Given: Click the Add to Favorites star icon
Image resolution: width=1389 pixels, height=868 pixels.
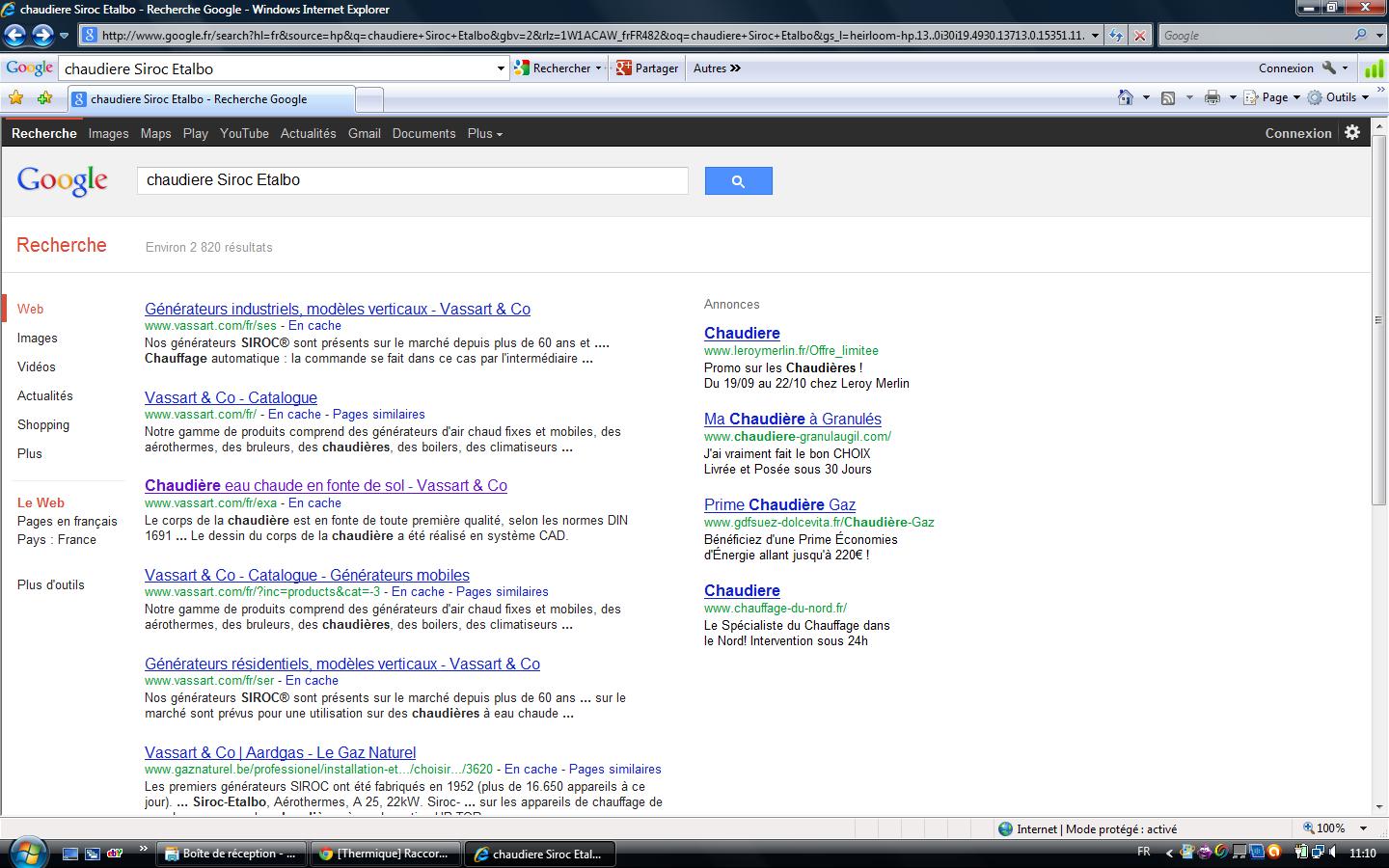Looking at the screenshot, I should [x=44, y=98].
